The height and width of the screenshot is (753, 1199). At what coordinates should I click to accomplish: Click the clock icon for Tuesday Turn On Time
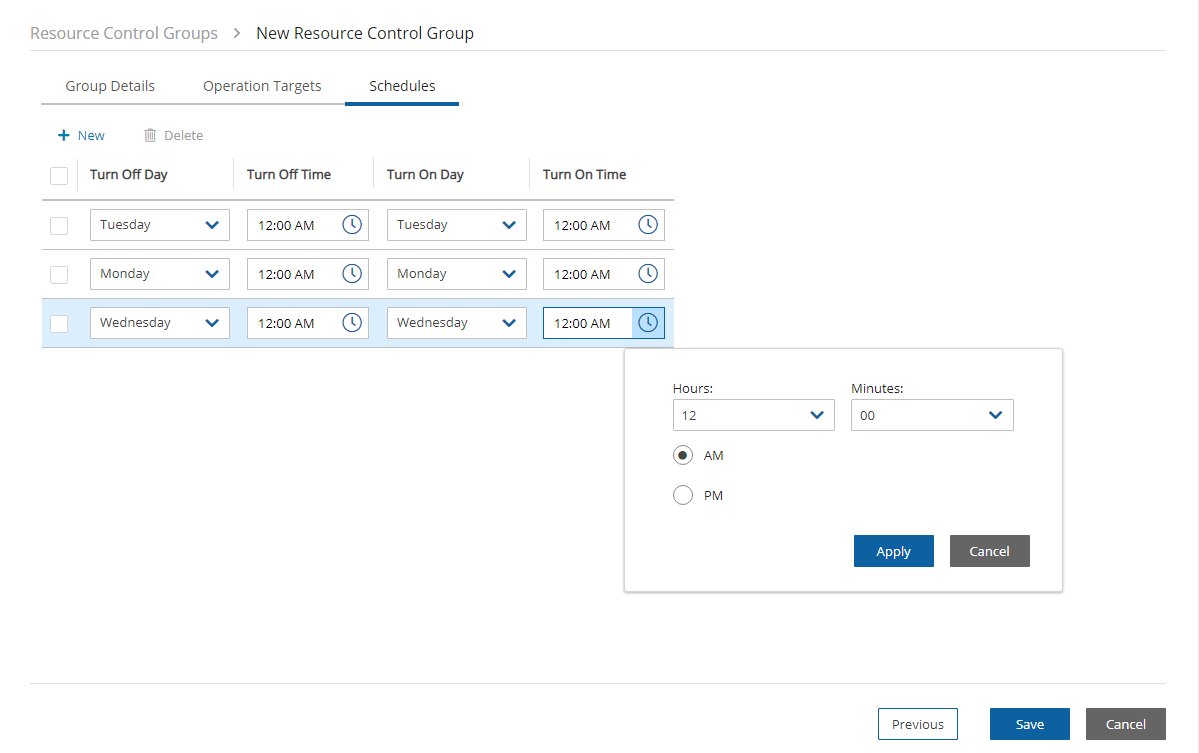[648, 225]
